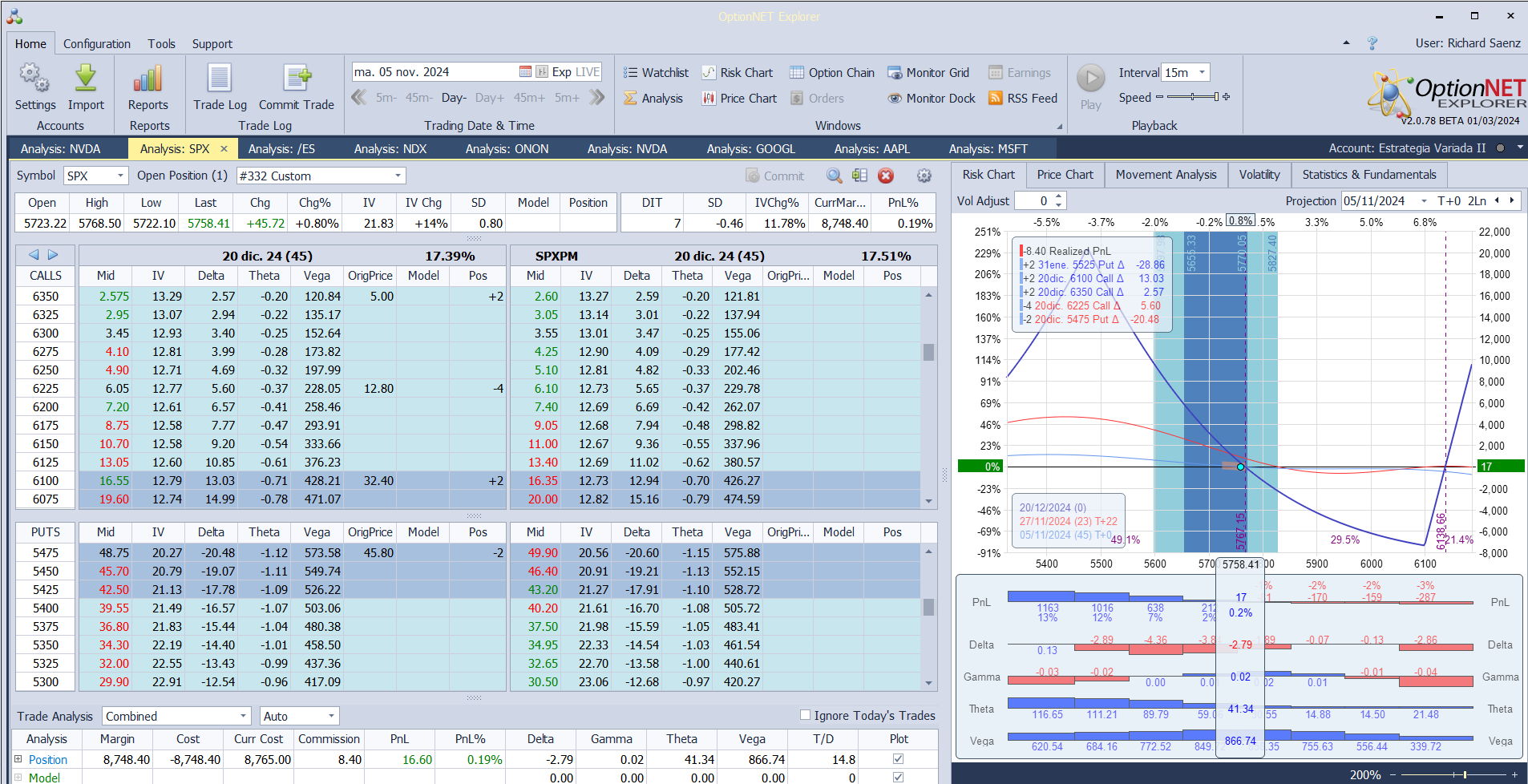
Task: Open the Volatility chart tab
Action: [1259, 175]
